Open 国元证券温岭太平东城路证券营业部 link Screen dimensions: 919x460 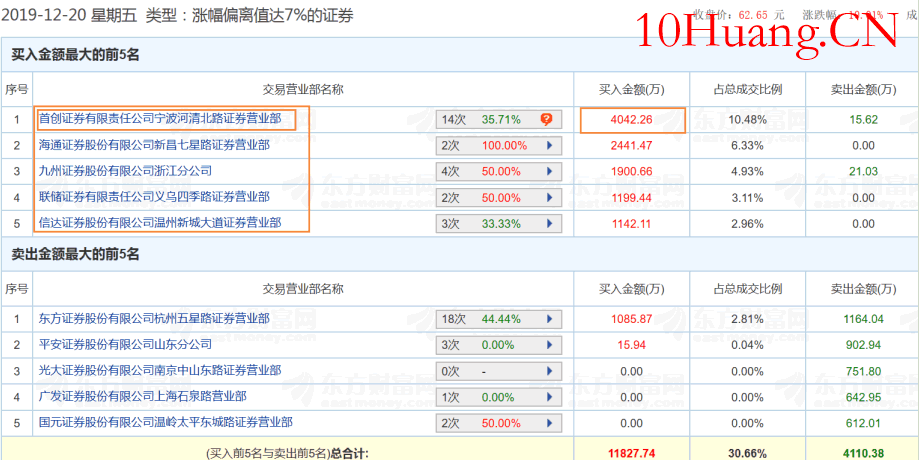166,422
